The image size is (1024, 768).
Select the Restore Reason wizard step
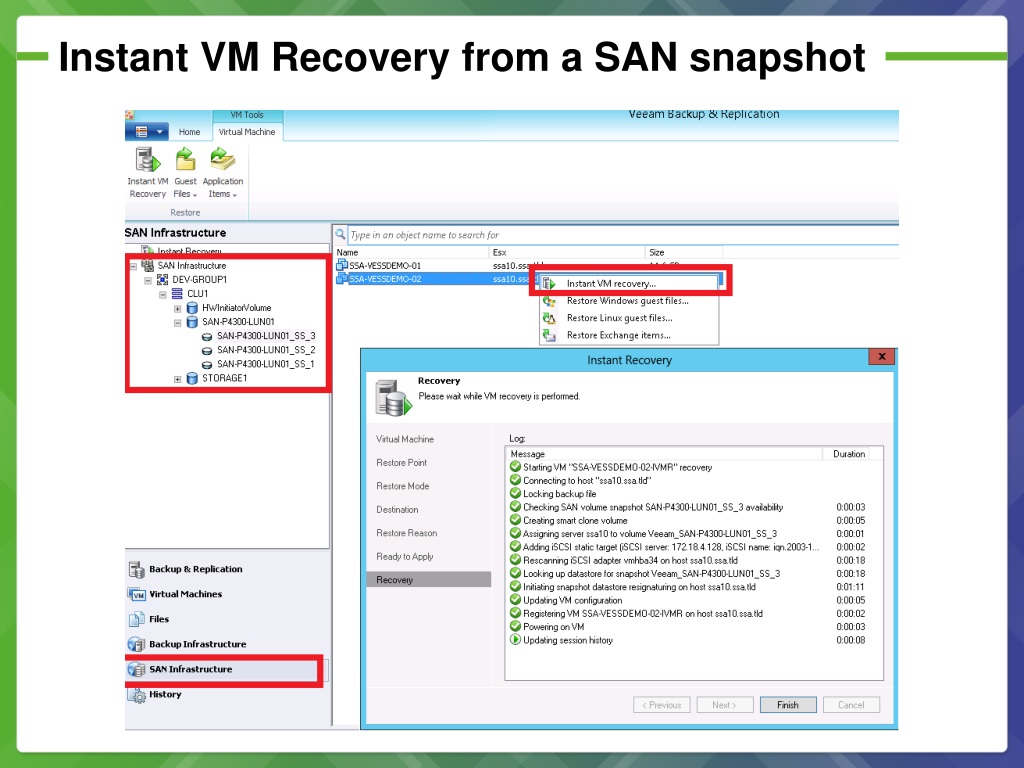(x=407, y=534)
